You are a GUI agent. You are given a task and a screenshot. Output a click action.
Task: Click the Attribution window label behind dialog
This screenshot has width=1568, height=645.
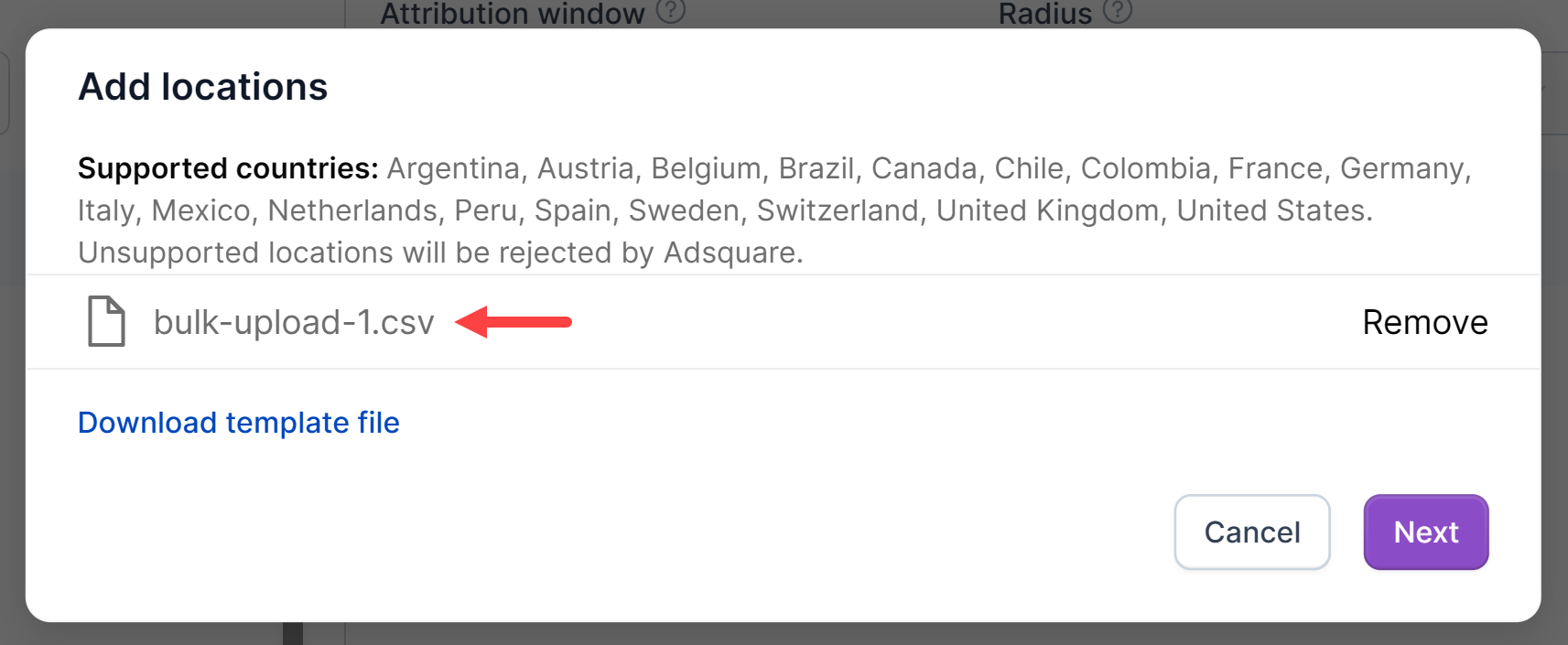point(513,13)
